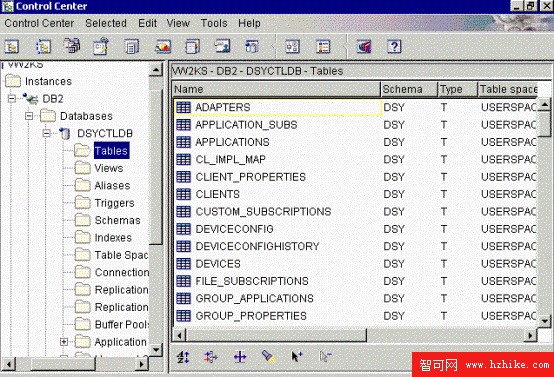Viewport: 554px width, 377px height.
Task: Click the Find flashlight icon
Action: (x=269, y=357)
